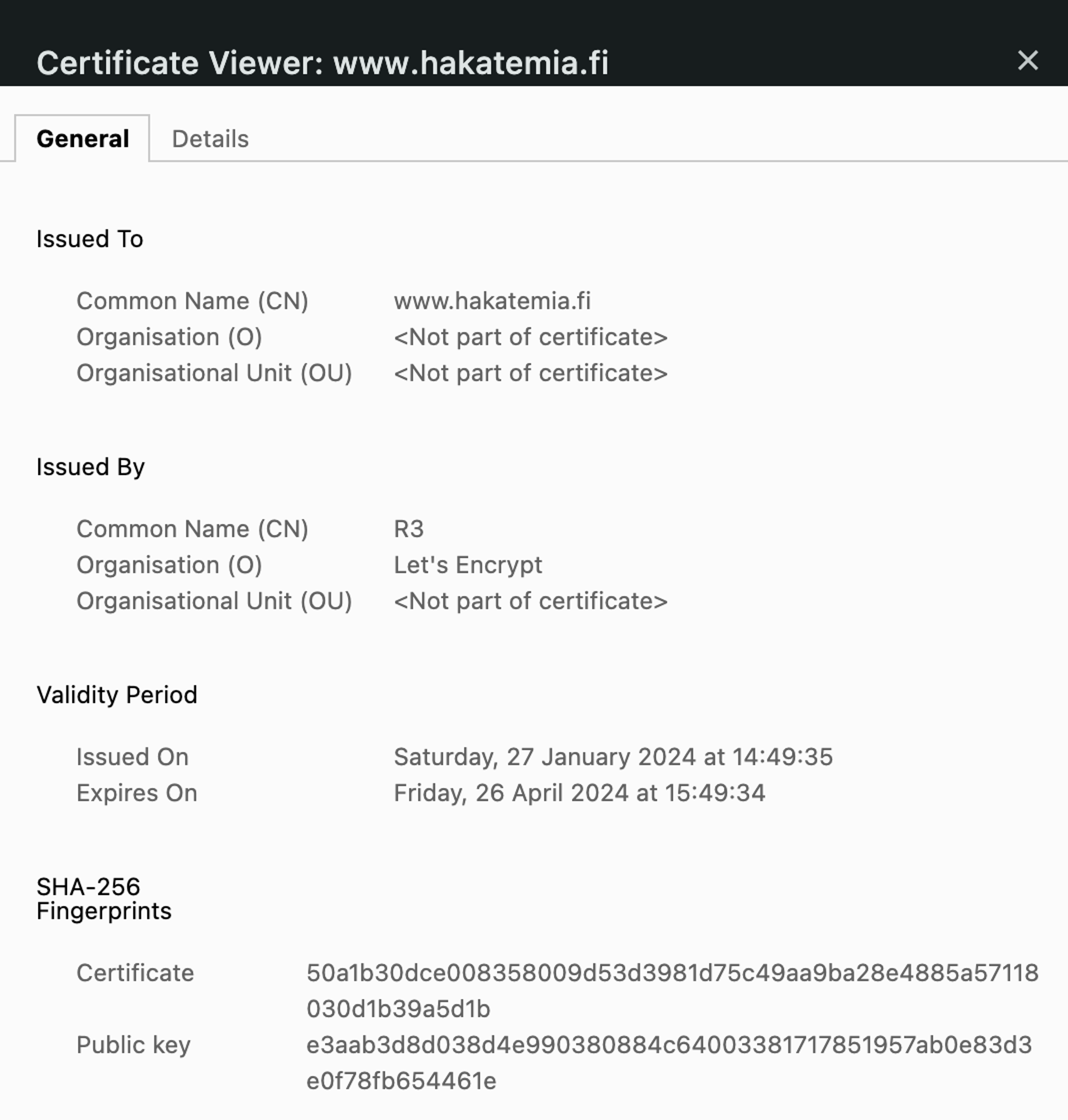Click the issuer common name R3

tap(408, 529)
